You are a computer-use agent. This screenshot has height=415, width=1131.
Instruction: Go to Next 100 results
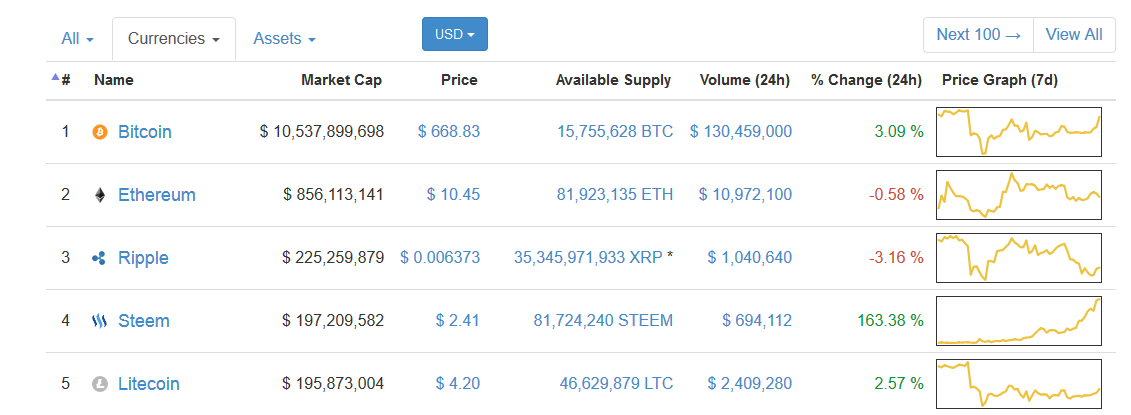point(978,35)
